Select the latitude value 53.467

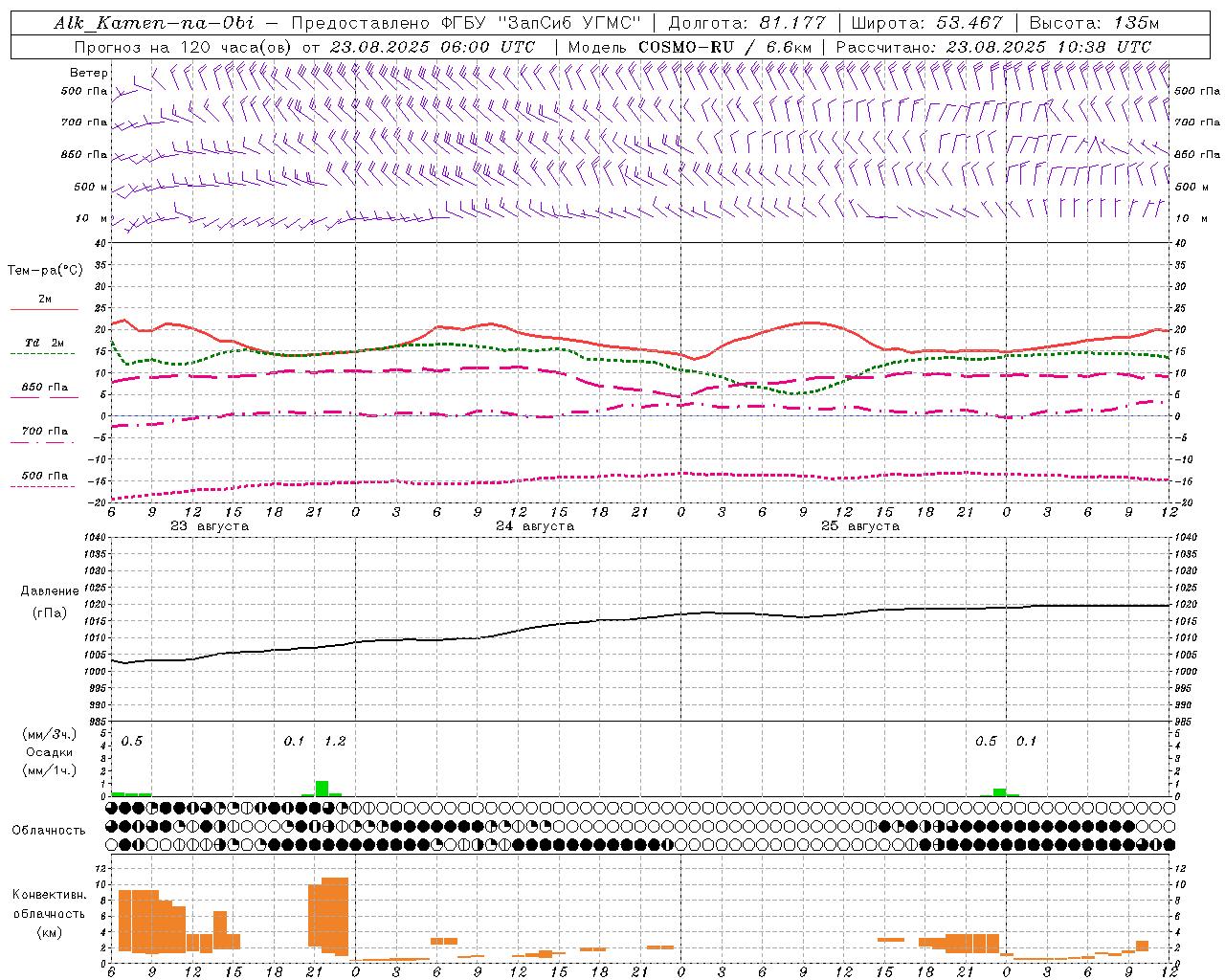pyautogui.click(x=970, y=23)
